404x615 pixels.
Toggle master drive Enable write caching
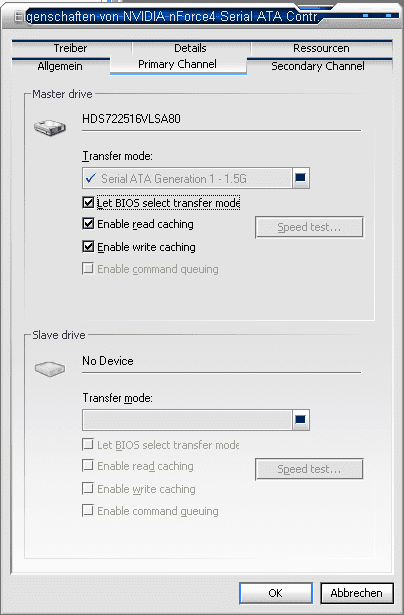(88, 247)
